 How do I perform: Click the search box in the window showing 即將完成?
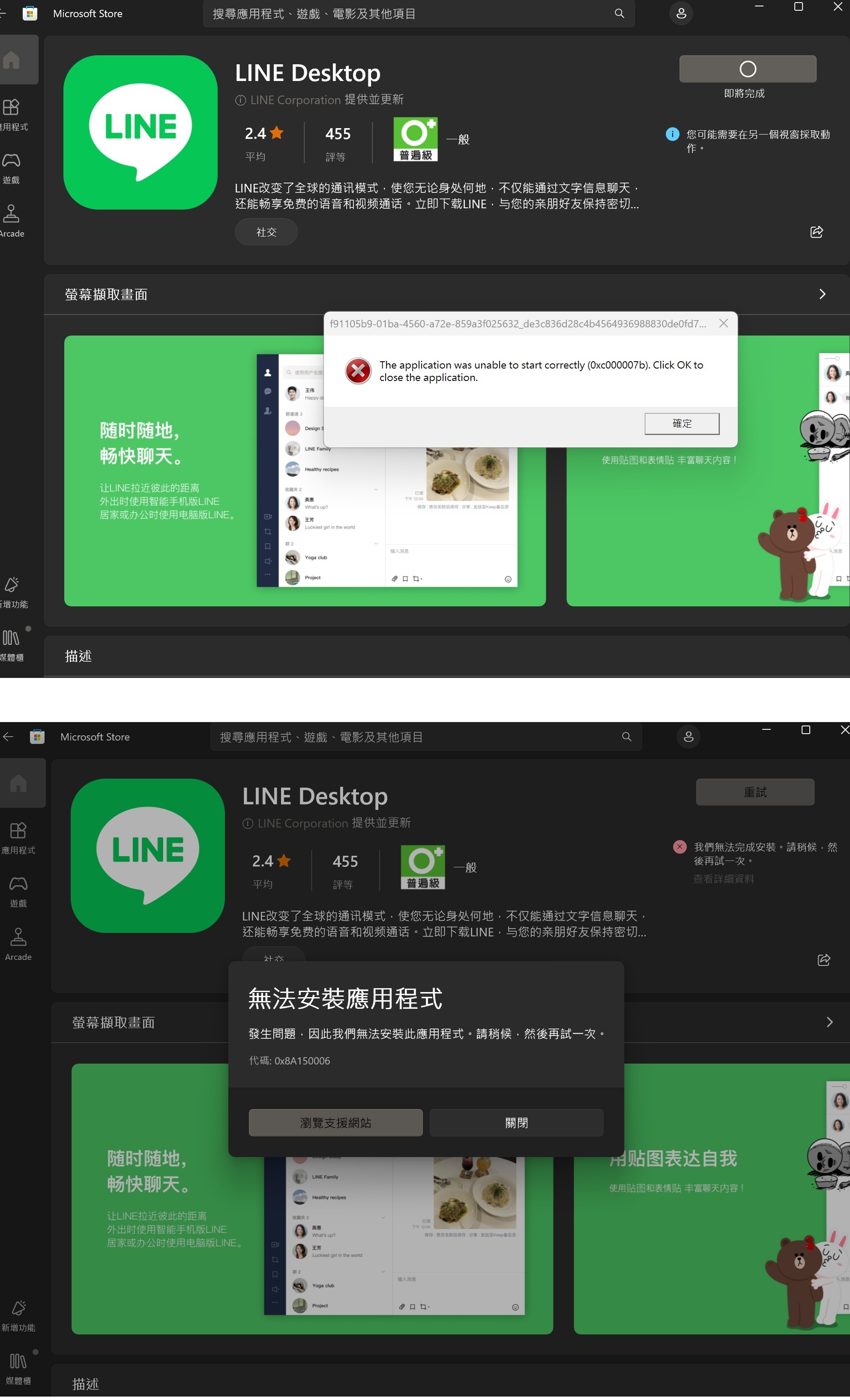(x=418, y=14)
